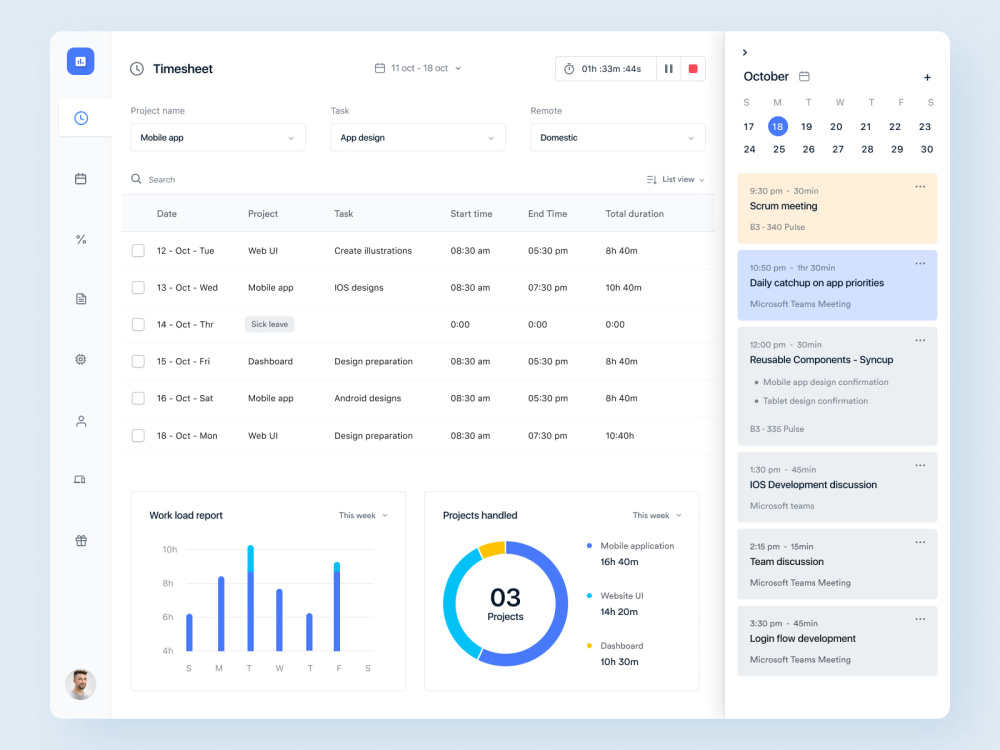Open the gift box sidebar icon
This screenshot has width=1000, height=750.
coord(81,541)
